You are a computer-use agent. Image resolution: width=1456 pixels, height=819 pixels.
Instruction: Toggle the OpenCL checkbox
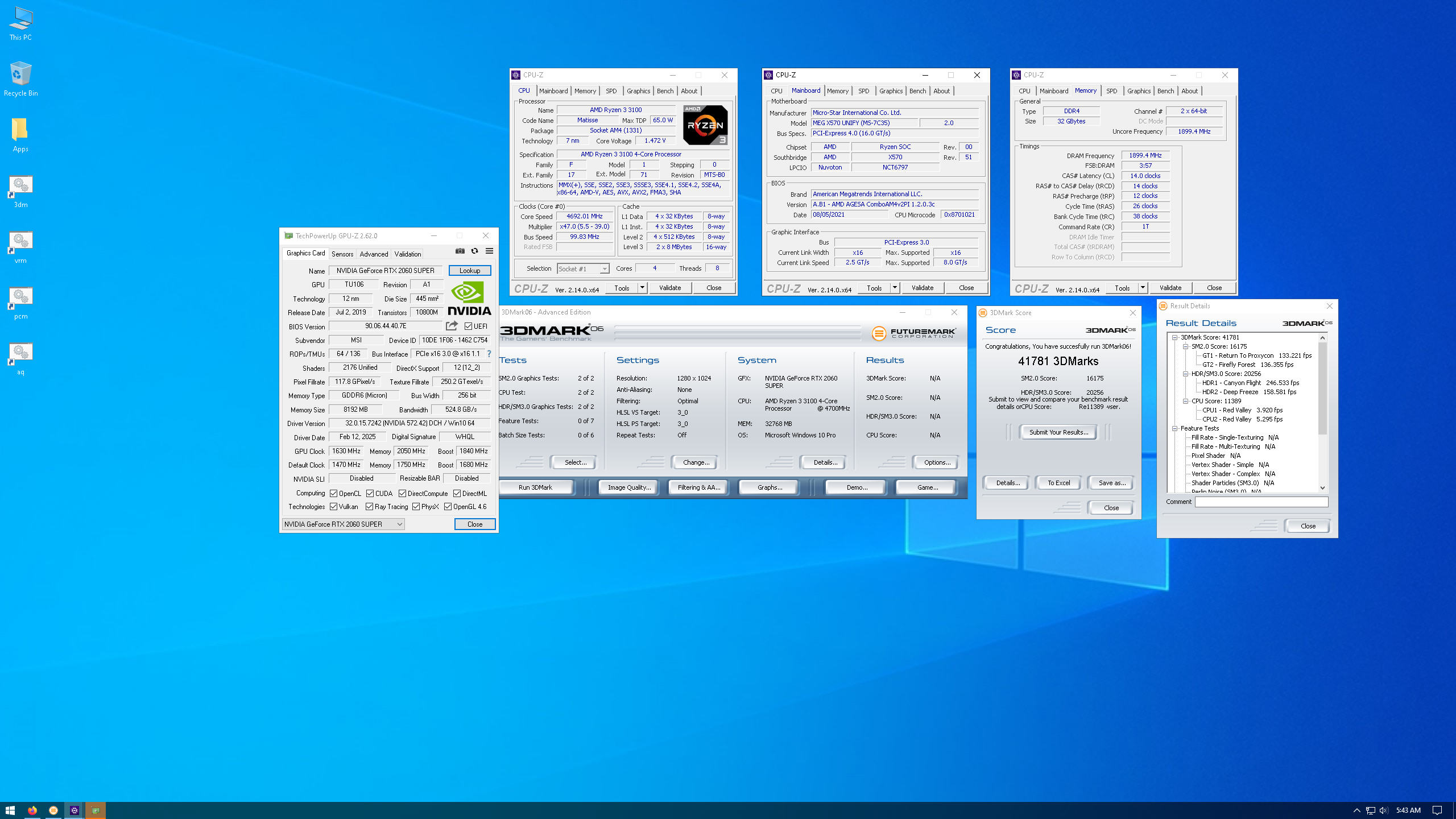[x=334, y=493]
